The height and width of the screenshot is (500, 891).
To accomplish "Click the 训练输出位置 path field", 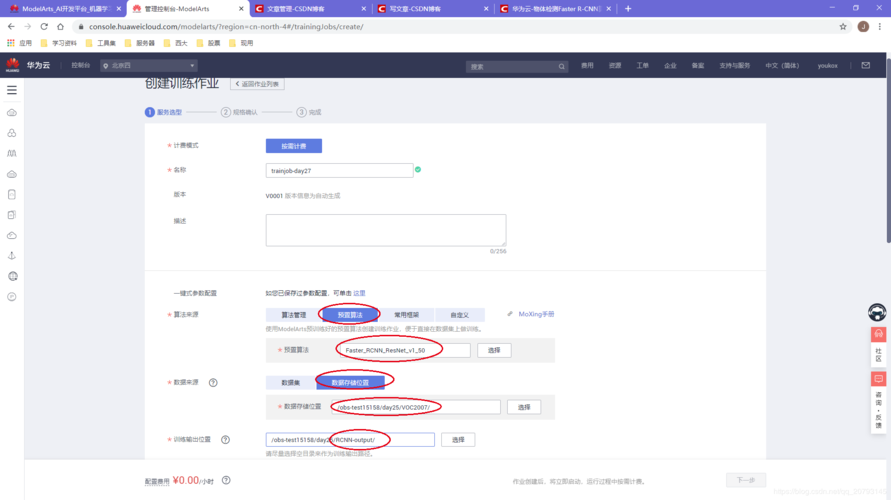I will click(x=350, y=439).
